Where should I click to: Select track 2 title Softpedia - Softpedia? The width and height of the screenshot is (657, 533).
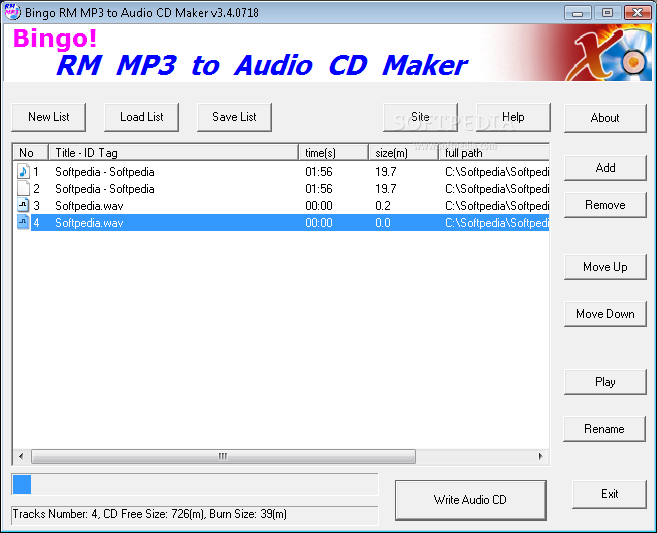[x=105, y=189]
